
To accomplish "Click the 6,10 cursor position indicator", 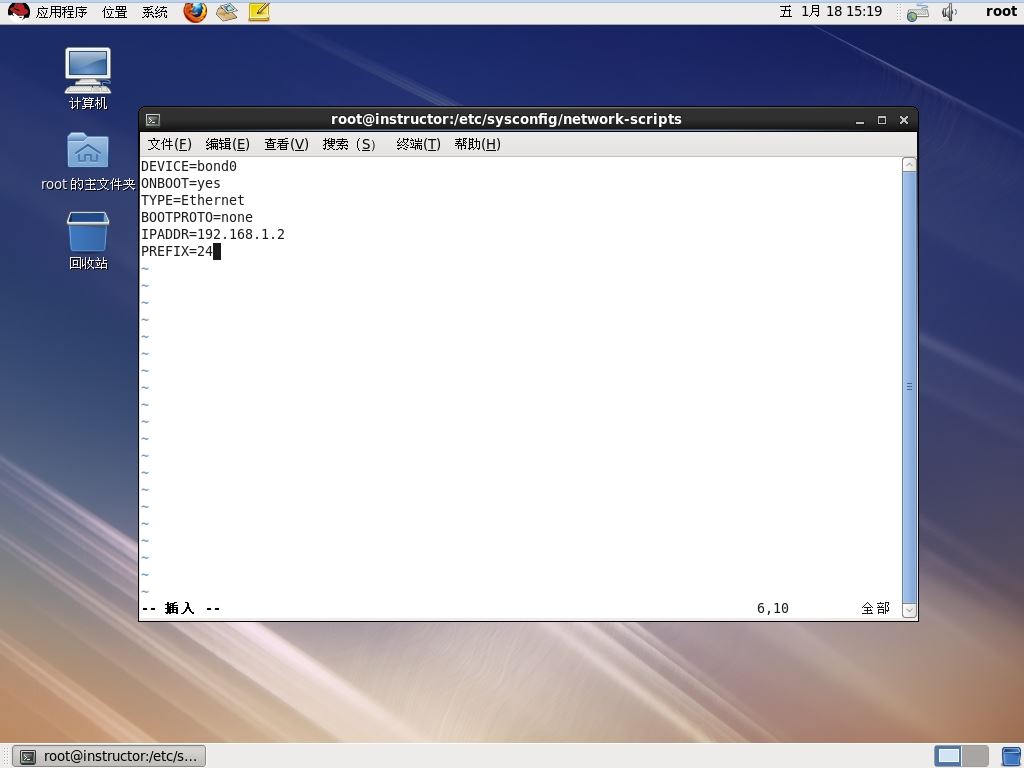I will pyautogui.click(x=773, y=609).
